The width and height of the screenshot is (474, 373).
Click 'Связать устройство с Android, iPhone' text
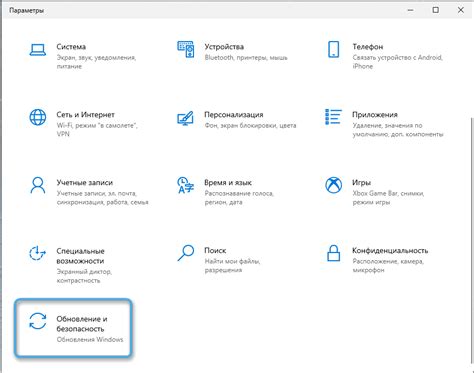[397, 62]
